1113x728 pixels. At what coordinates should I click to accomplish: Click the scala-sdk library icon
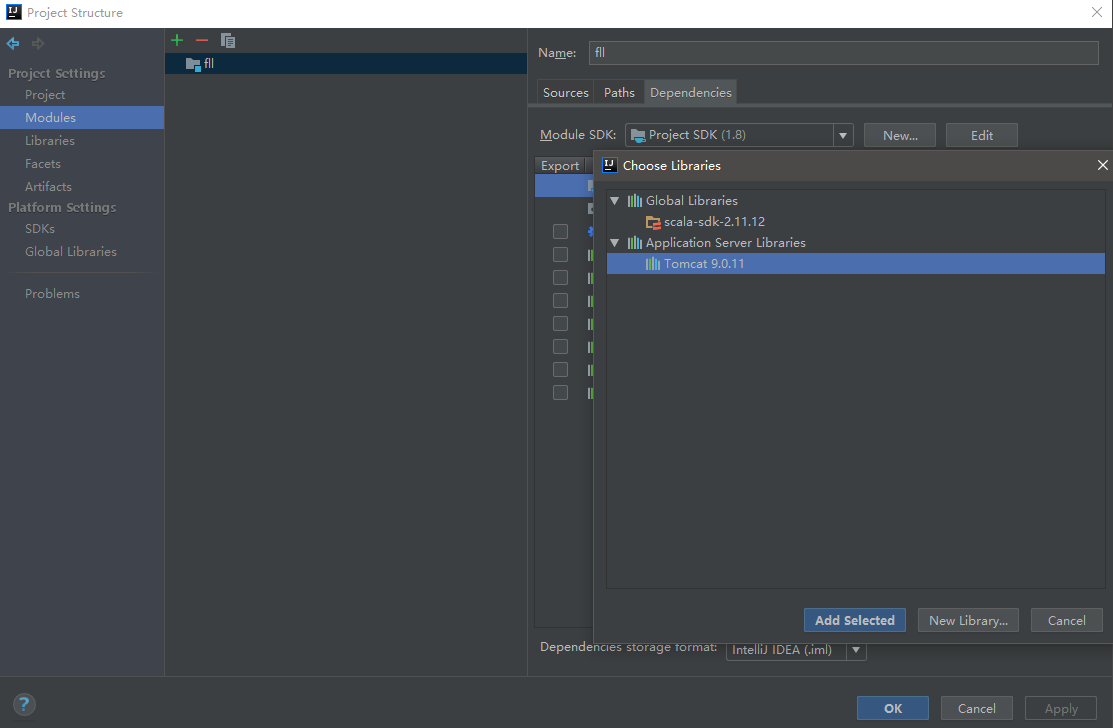(653, 222)
